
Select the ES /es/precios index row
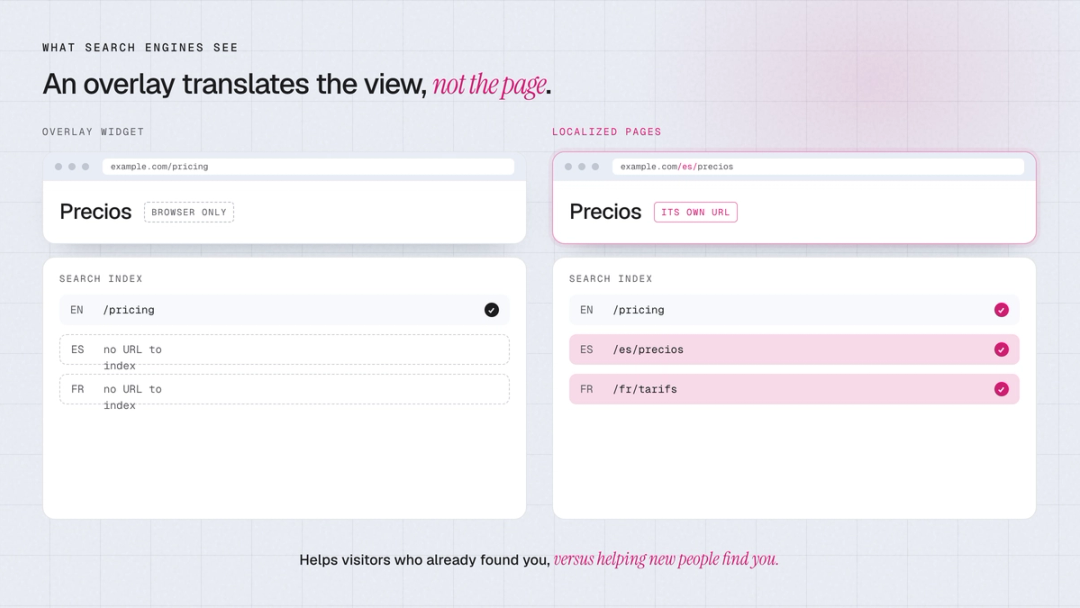click(794, 350)
